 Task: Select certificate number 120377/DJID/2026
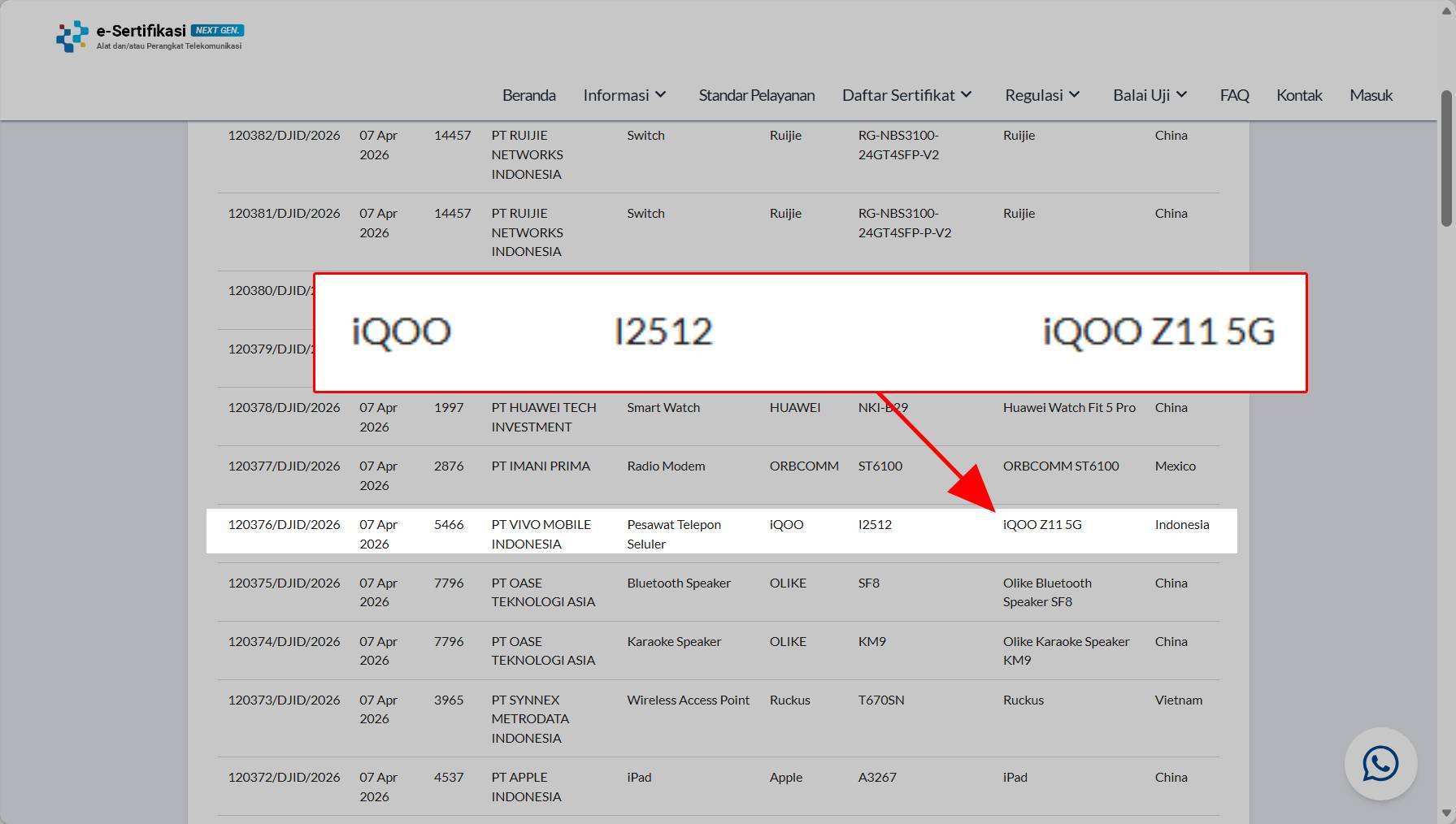click(x=284, y=466)
